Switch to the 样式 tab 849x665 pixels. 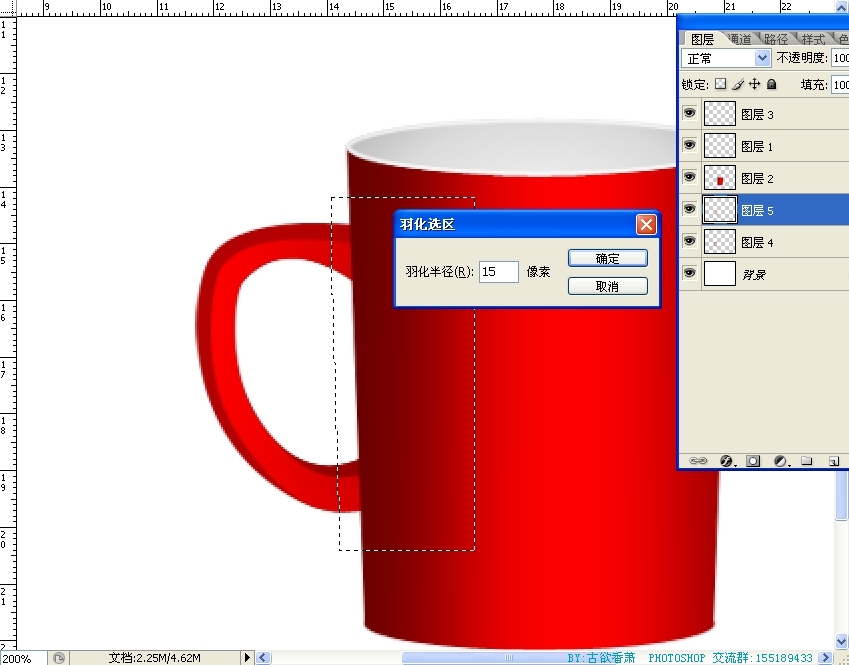click(813, 39)
